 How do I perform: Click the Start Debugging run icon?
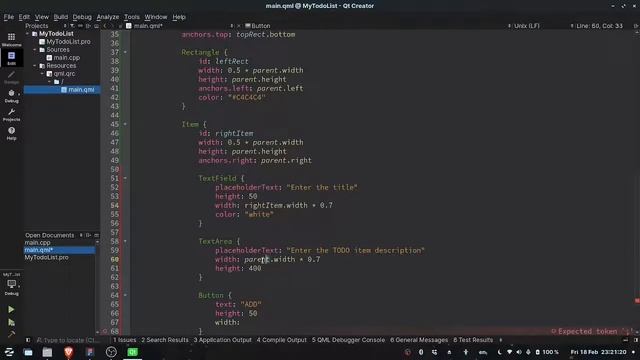[x=11, y=322]
